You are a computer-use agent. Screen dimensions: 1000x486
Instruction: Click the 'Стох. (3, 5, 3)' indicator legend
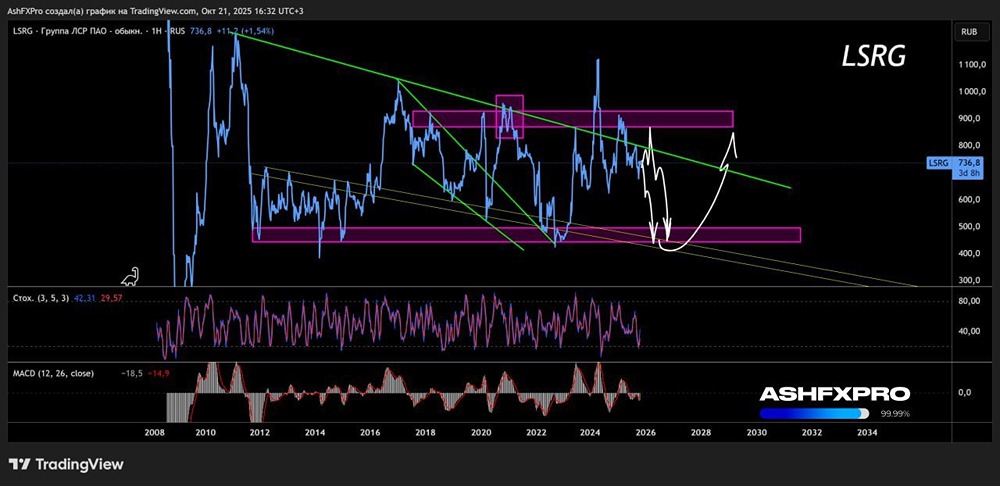point(41,297)
